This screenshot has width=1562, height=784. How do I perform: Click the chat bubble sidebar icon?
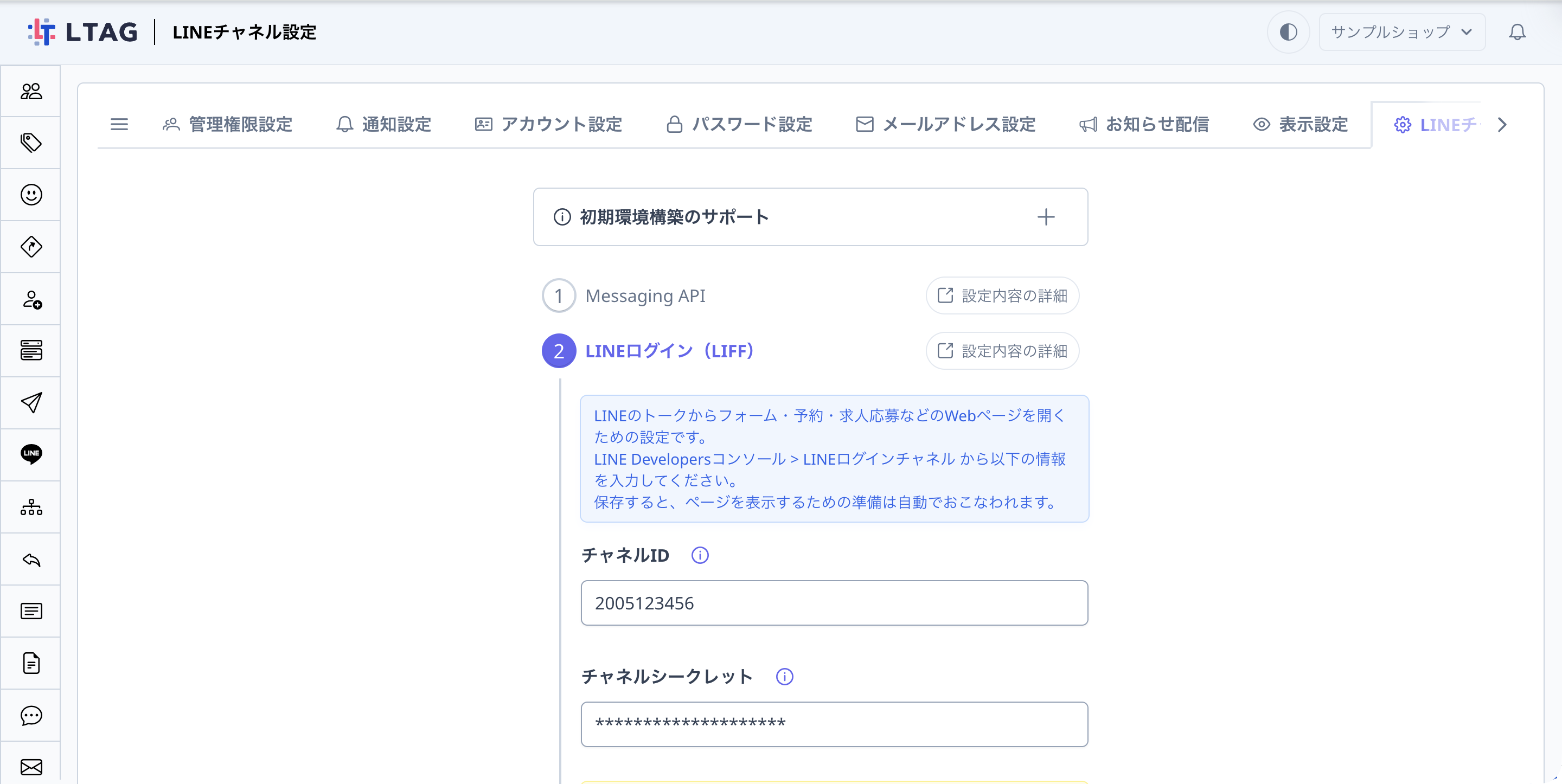pyautogui.click(x=31, y=716)
